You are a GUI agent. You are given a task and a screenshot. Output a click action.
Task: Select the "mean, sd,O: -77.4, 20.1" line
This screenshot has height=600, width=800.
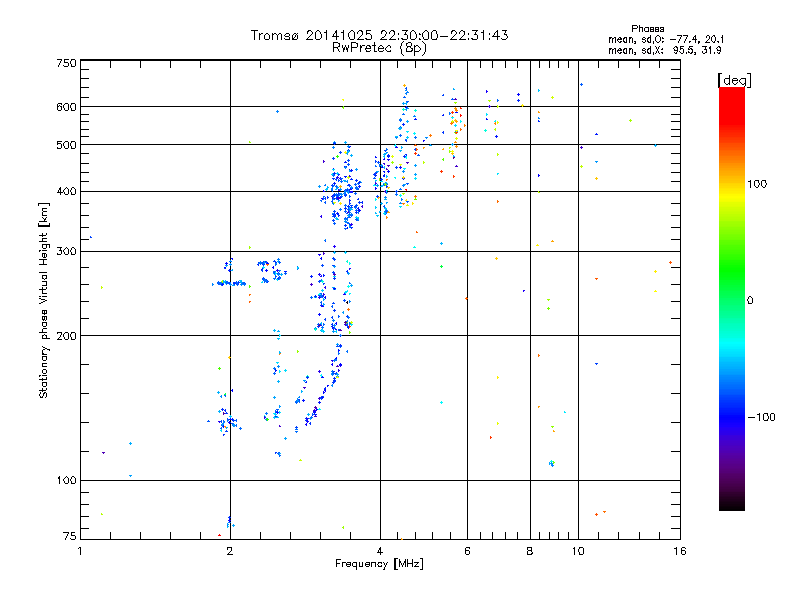coord(666,39)
